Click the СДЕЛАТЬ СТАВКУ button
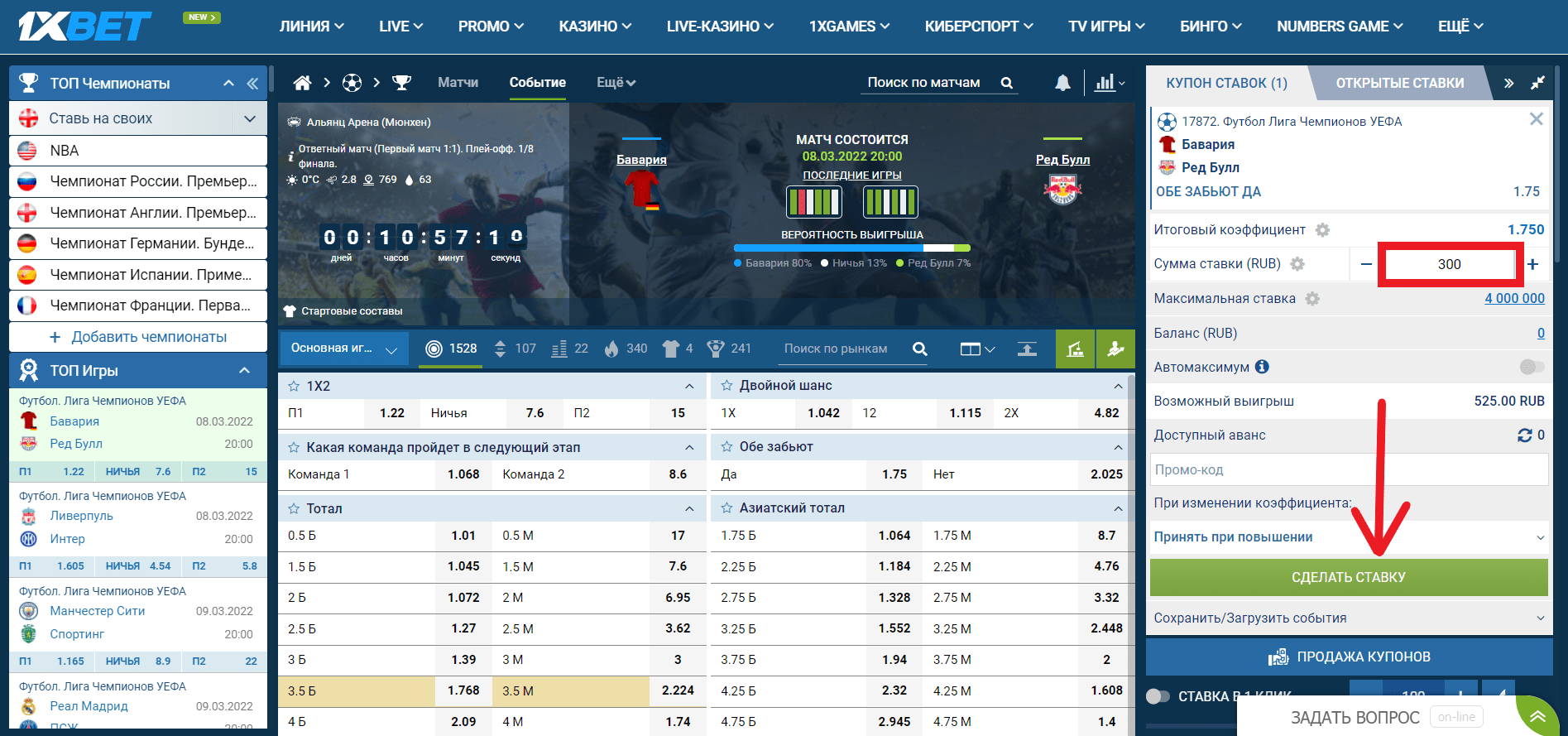Image resolution: width=1568 pixels, height=736 pixels. (x=1349, y=577)
